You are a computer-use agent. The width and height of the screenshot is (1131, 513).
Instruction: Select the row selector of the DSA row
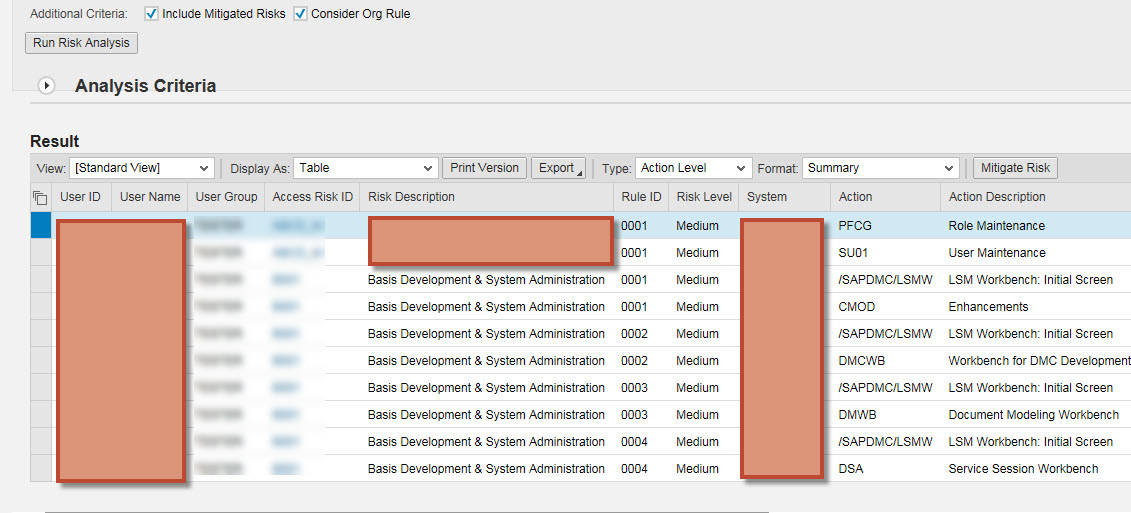[40, 469]
